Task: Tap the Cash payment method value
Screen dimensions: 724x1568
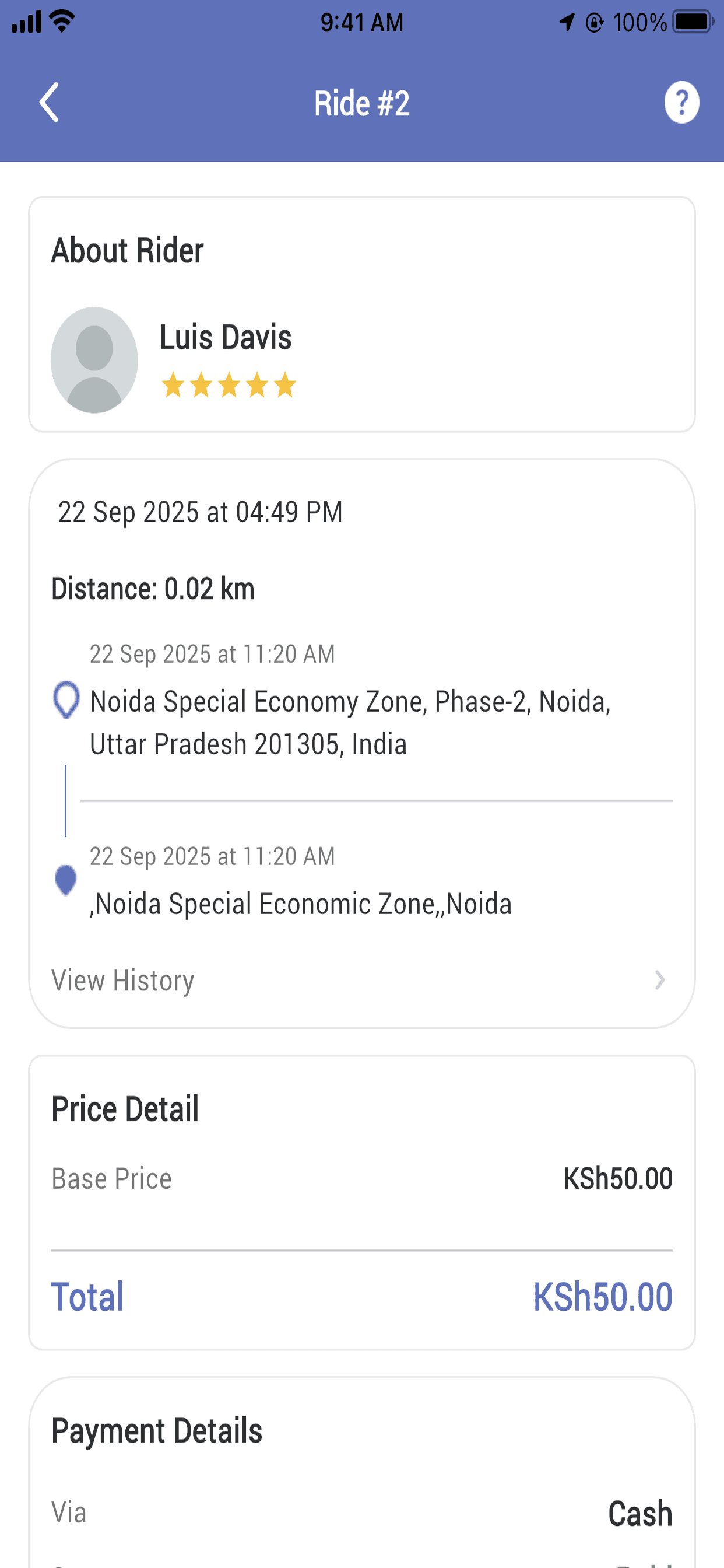Action: [x=640, y=1513]
